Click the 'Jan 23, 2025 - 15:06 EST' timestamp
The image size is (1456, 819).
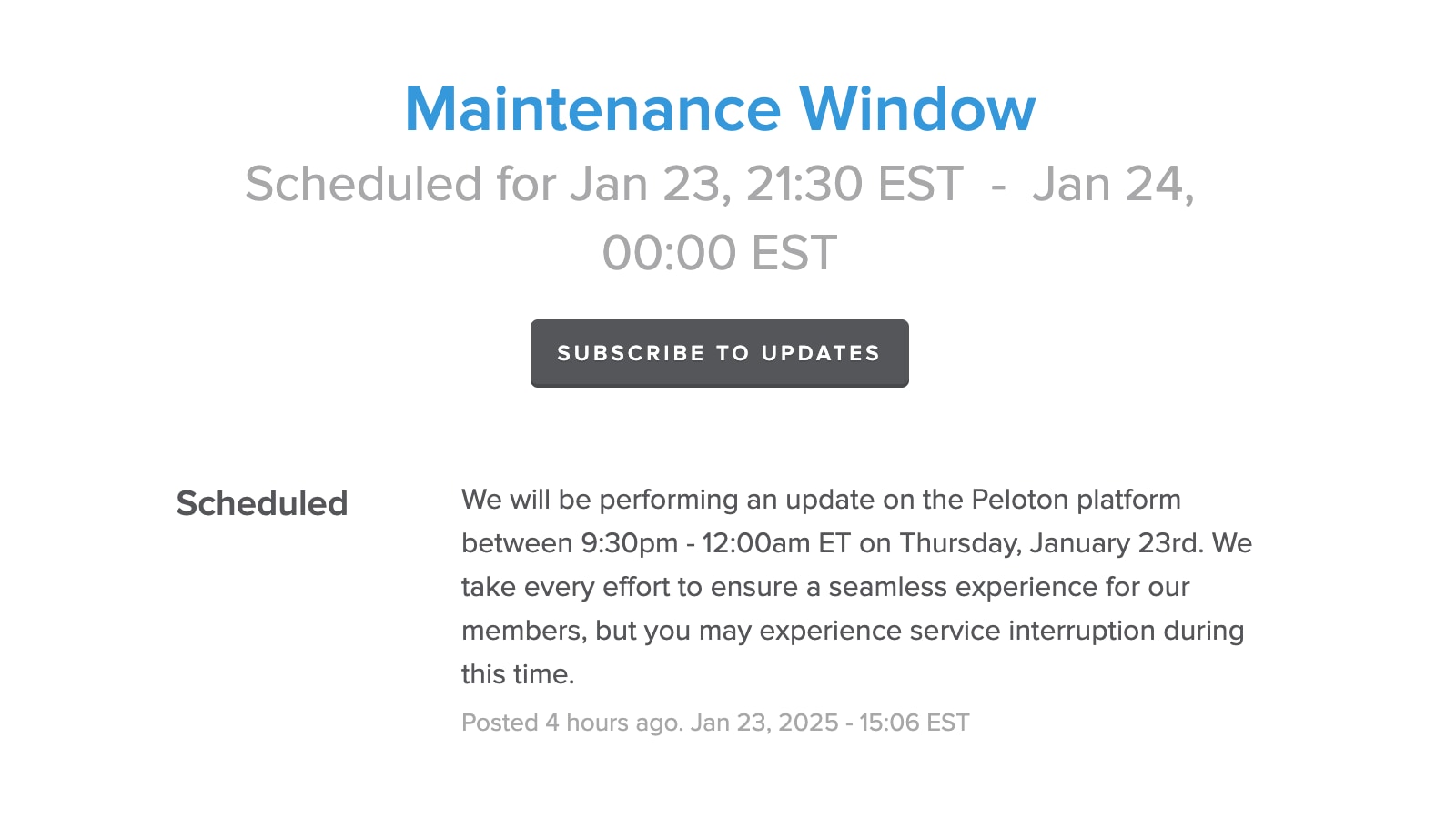coord(830,723)
